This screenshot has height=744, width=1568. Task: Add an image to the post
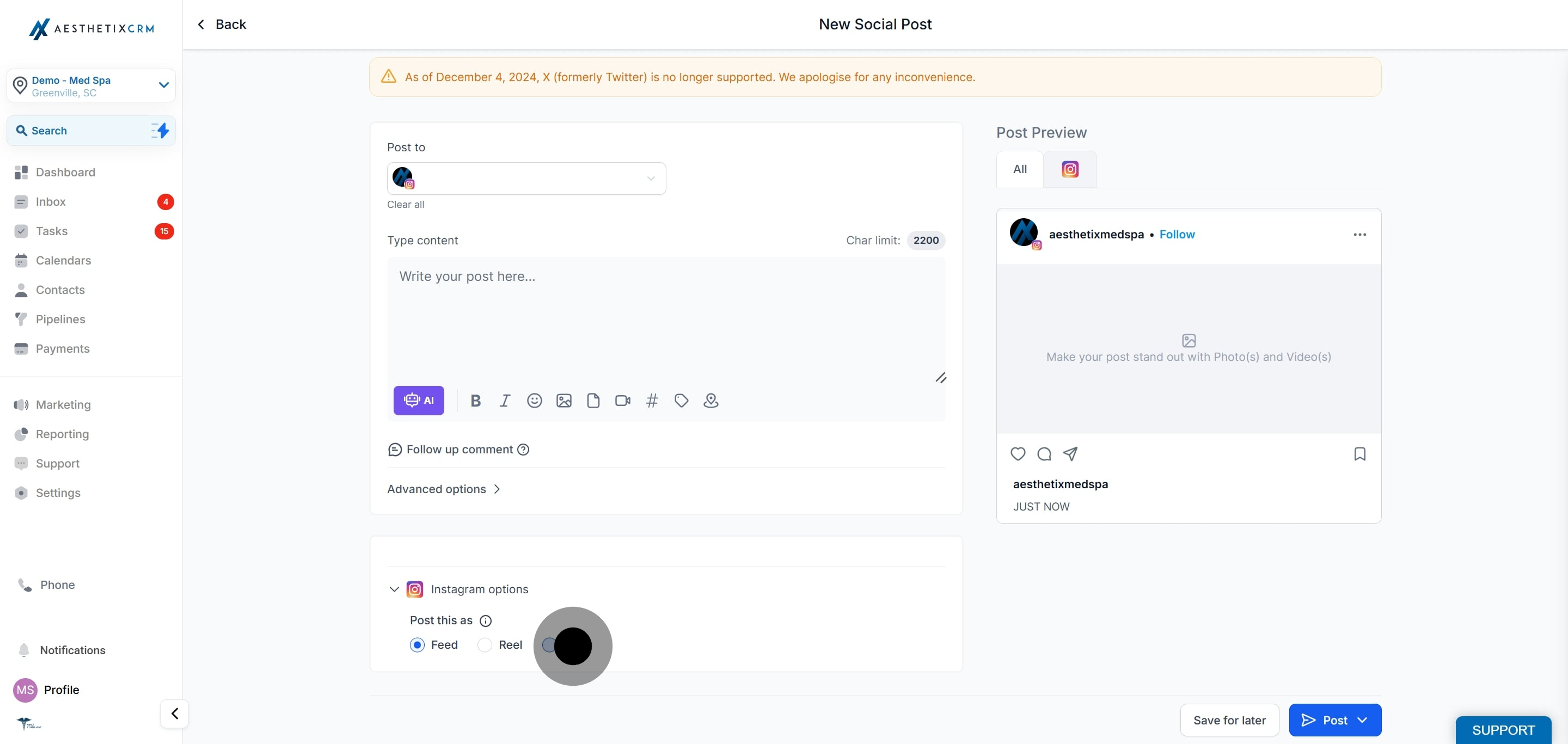[563, 400]
